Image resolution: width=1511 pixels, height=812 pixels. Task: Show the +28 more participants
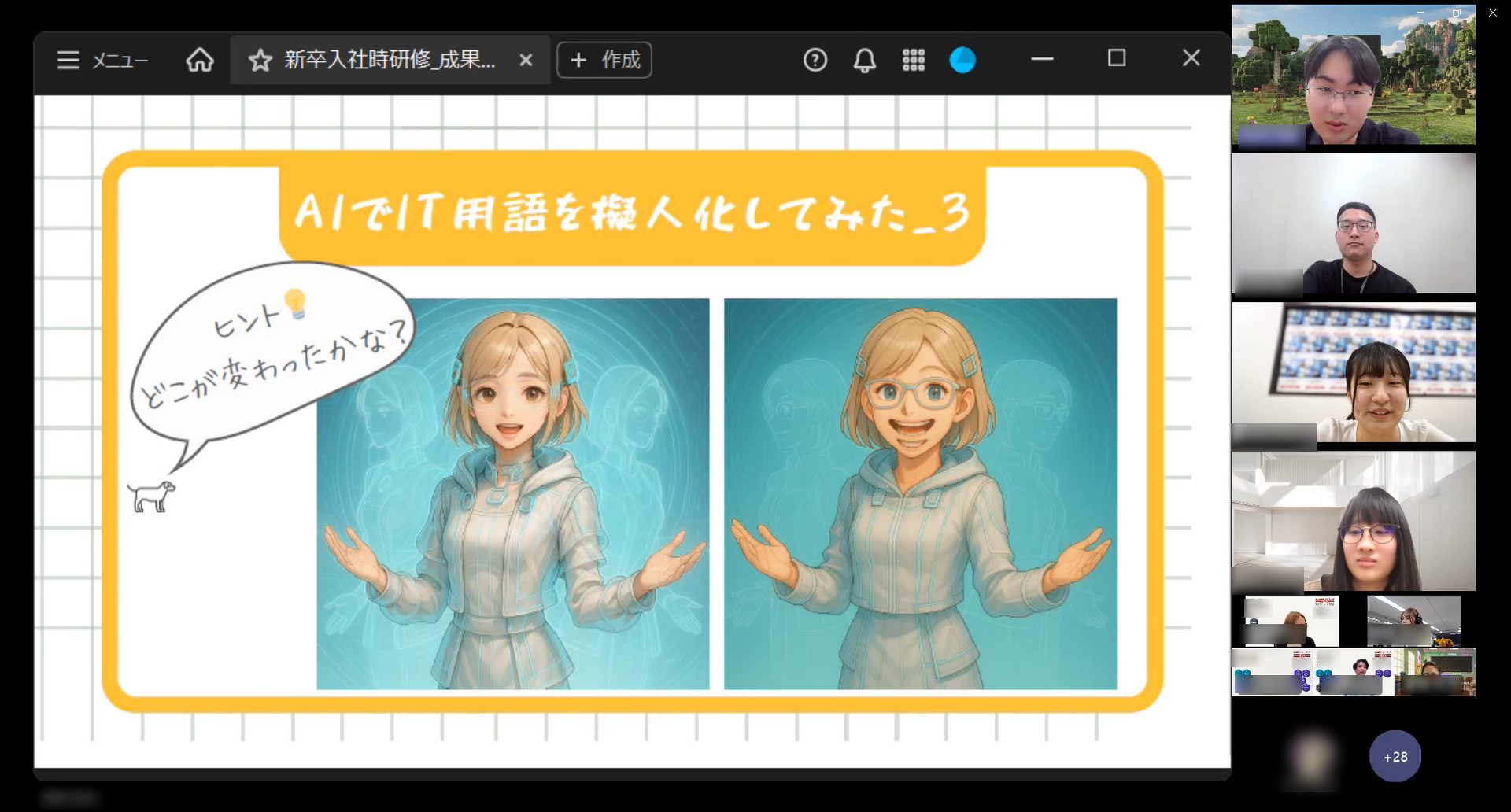(1395, 756)
